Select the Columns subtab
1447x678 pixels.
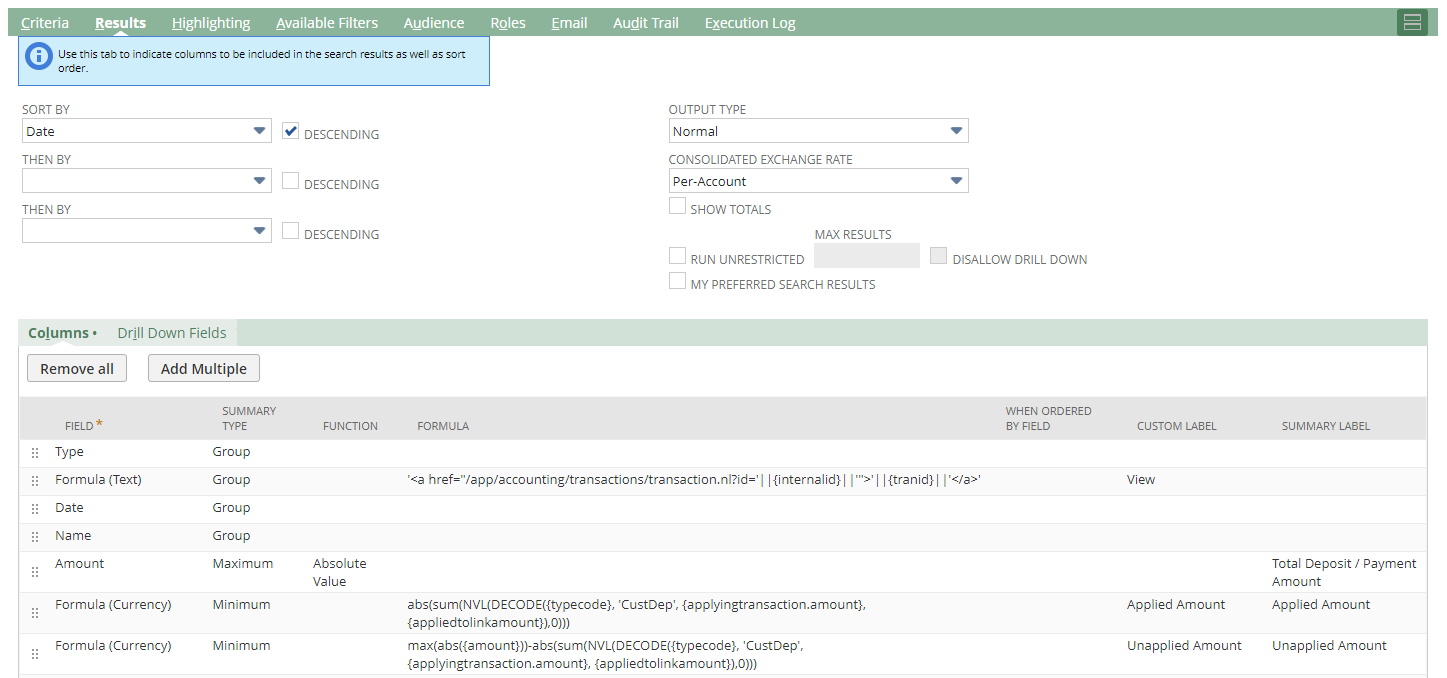point(62,333)
